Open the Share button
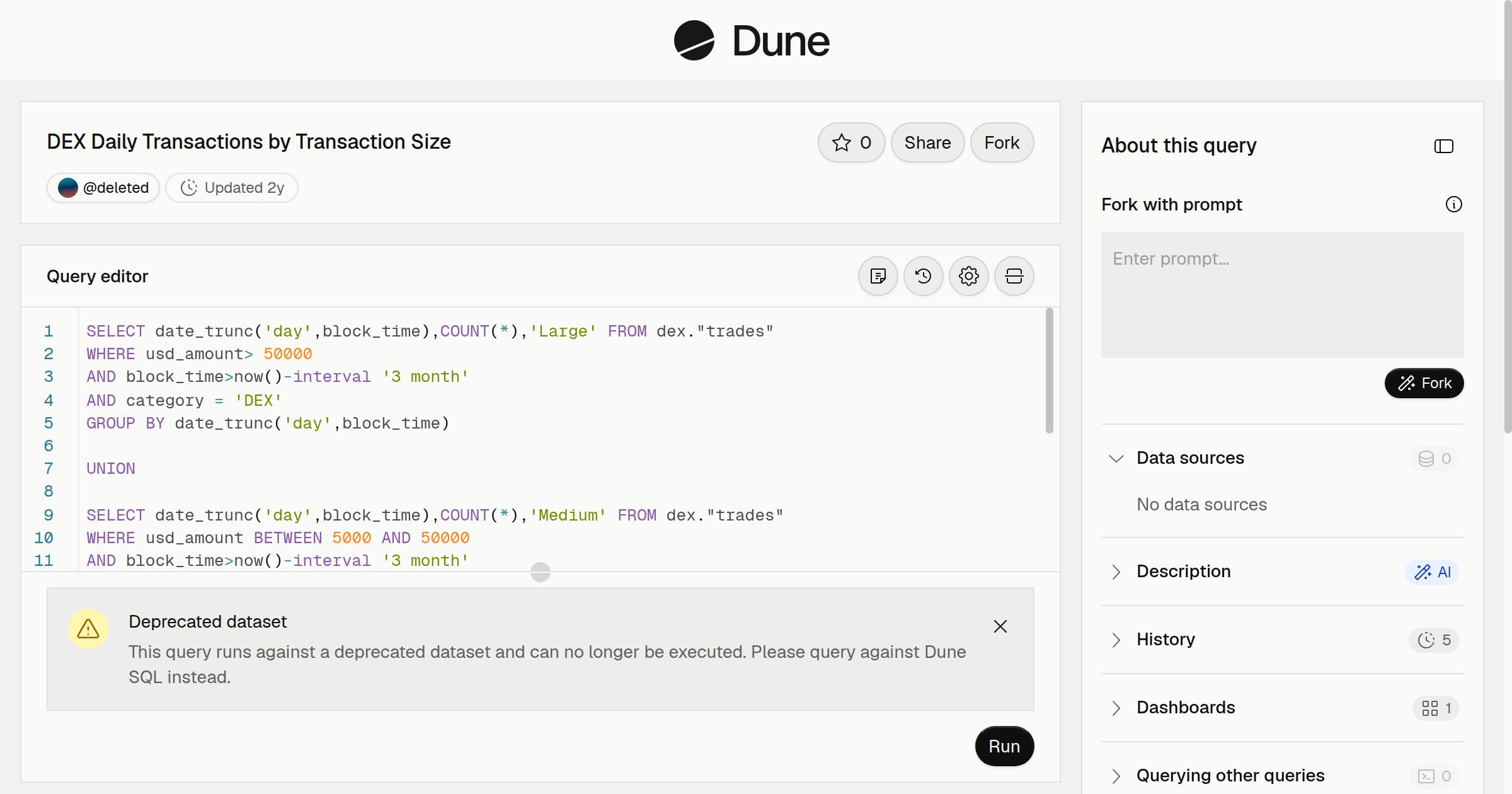Viewport: 1512px width, 794px height. [x=927, y=142]
